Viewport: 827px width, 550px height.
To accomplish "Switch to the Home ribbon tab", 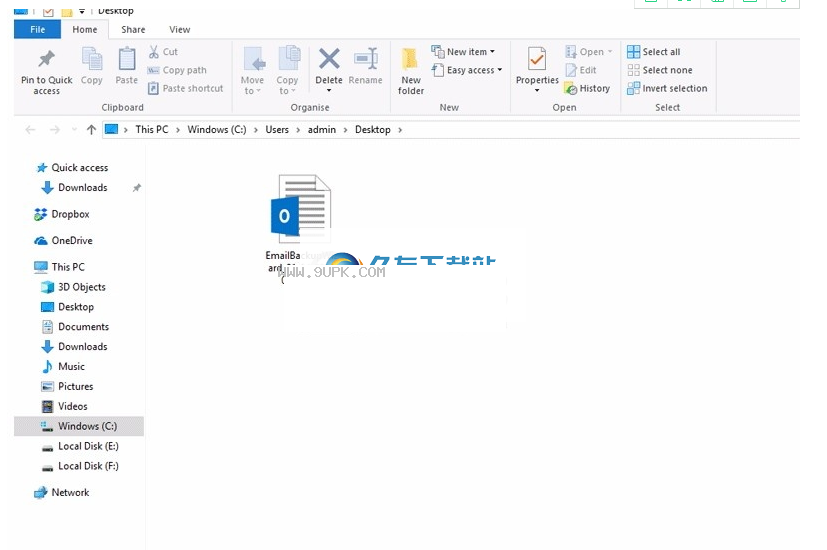I will point(85,30).
